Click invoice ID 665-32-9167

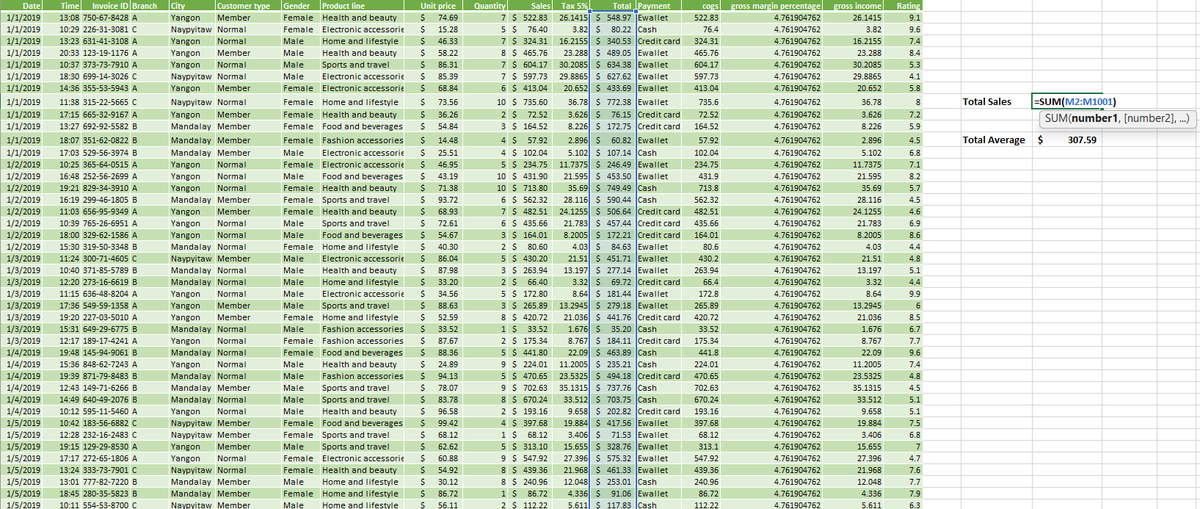pyautogui.click(x=104, y=116)
